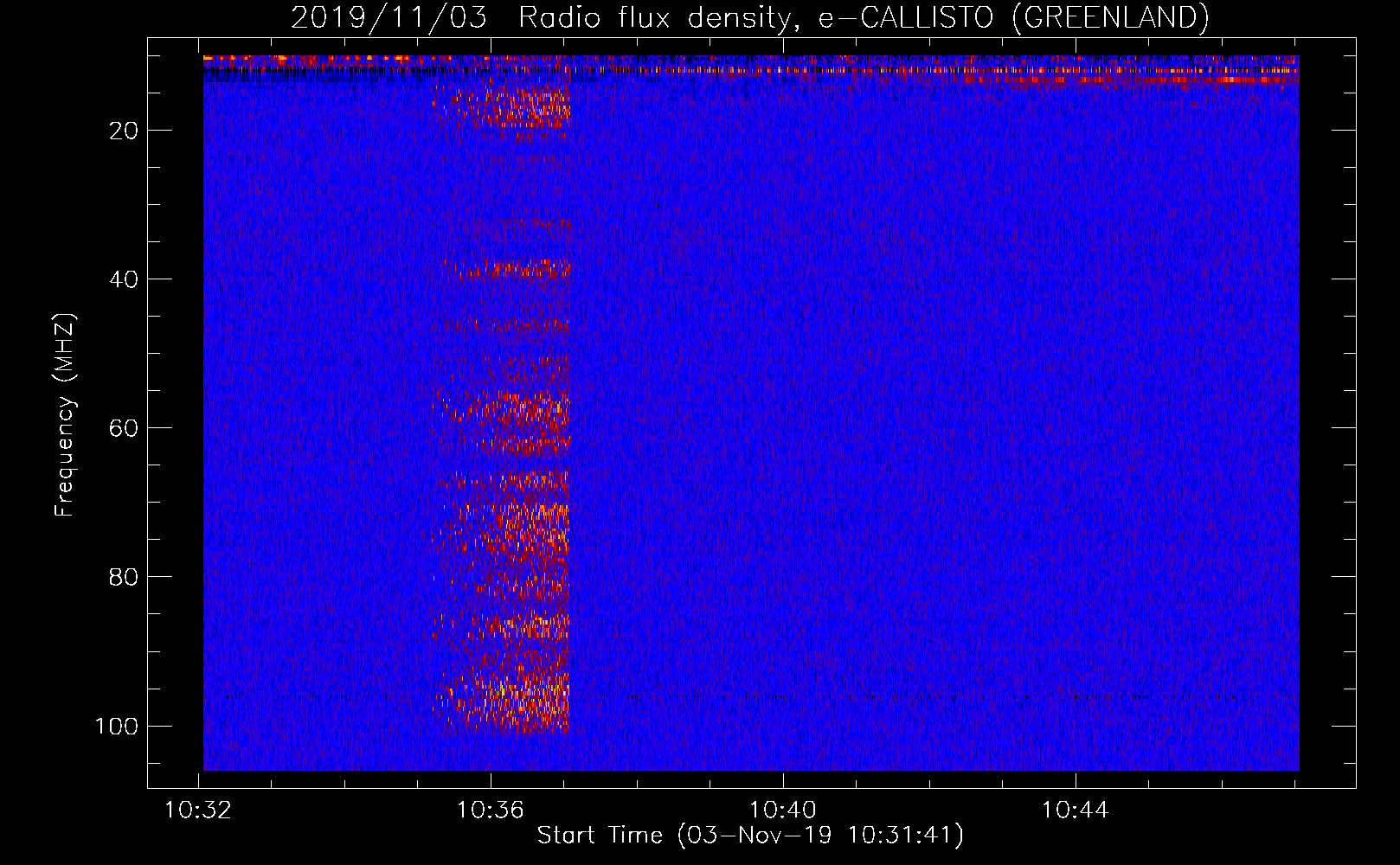This screenshot has width=1400, height=865.
Task: Click the plot title '2019/11/03 Radio flux density'
Action: pos(749,17)
